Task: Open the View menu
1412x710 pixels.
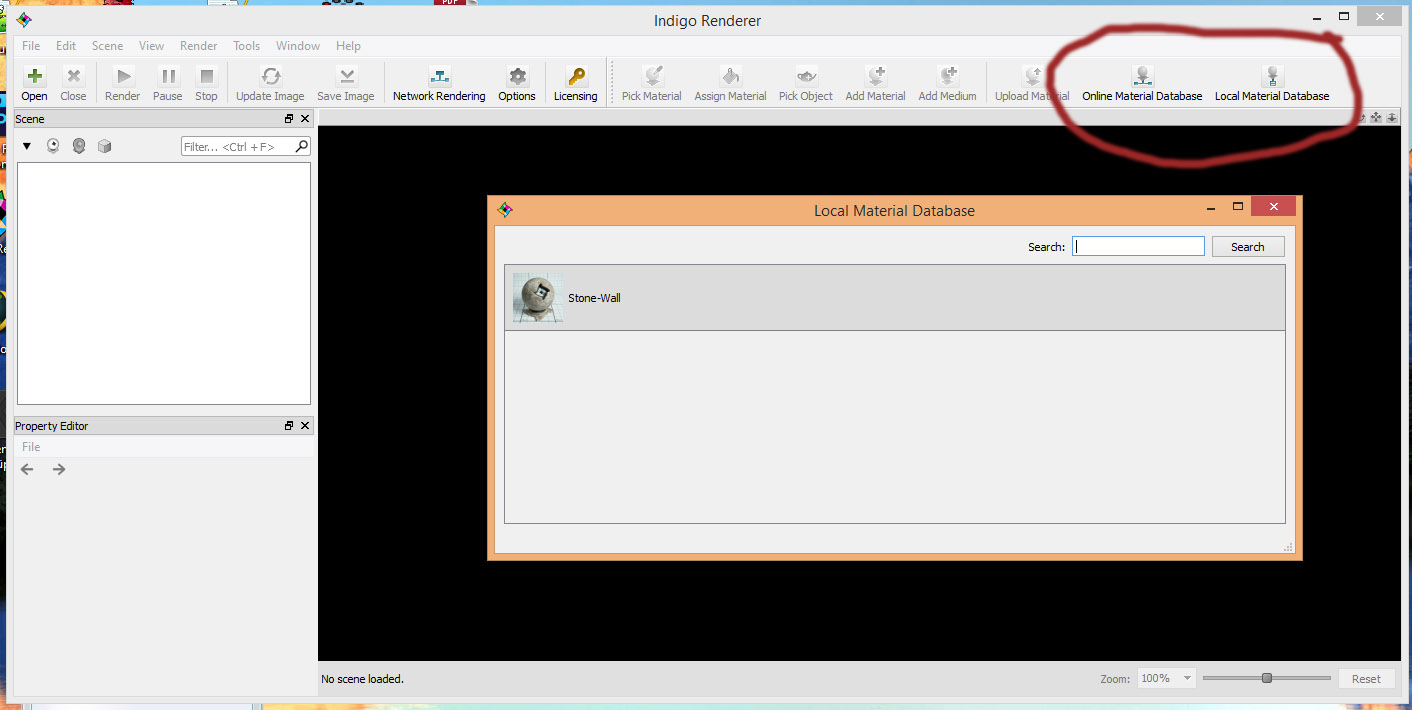Action: click(151, 46)
